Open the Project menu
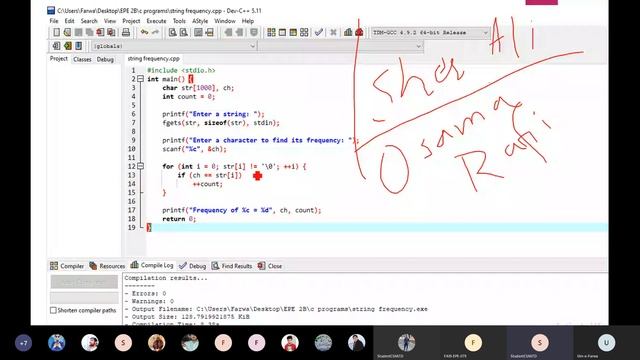640x360 pixels. (131, 21)
